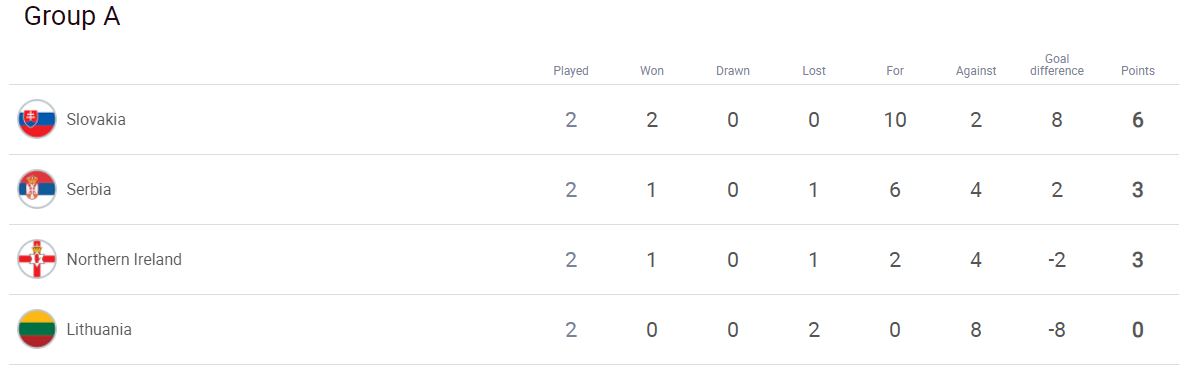Select Slovakia's goals for value 10

click(x=895, y=119)
